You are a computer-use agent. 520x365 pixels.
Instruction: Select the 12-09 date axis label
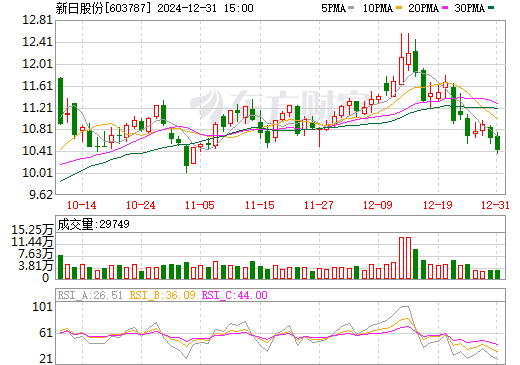click(378, 205)
